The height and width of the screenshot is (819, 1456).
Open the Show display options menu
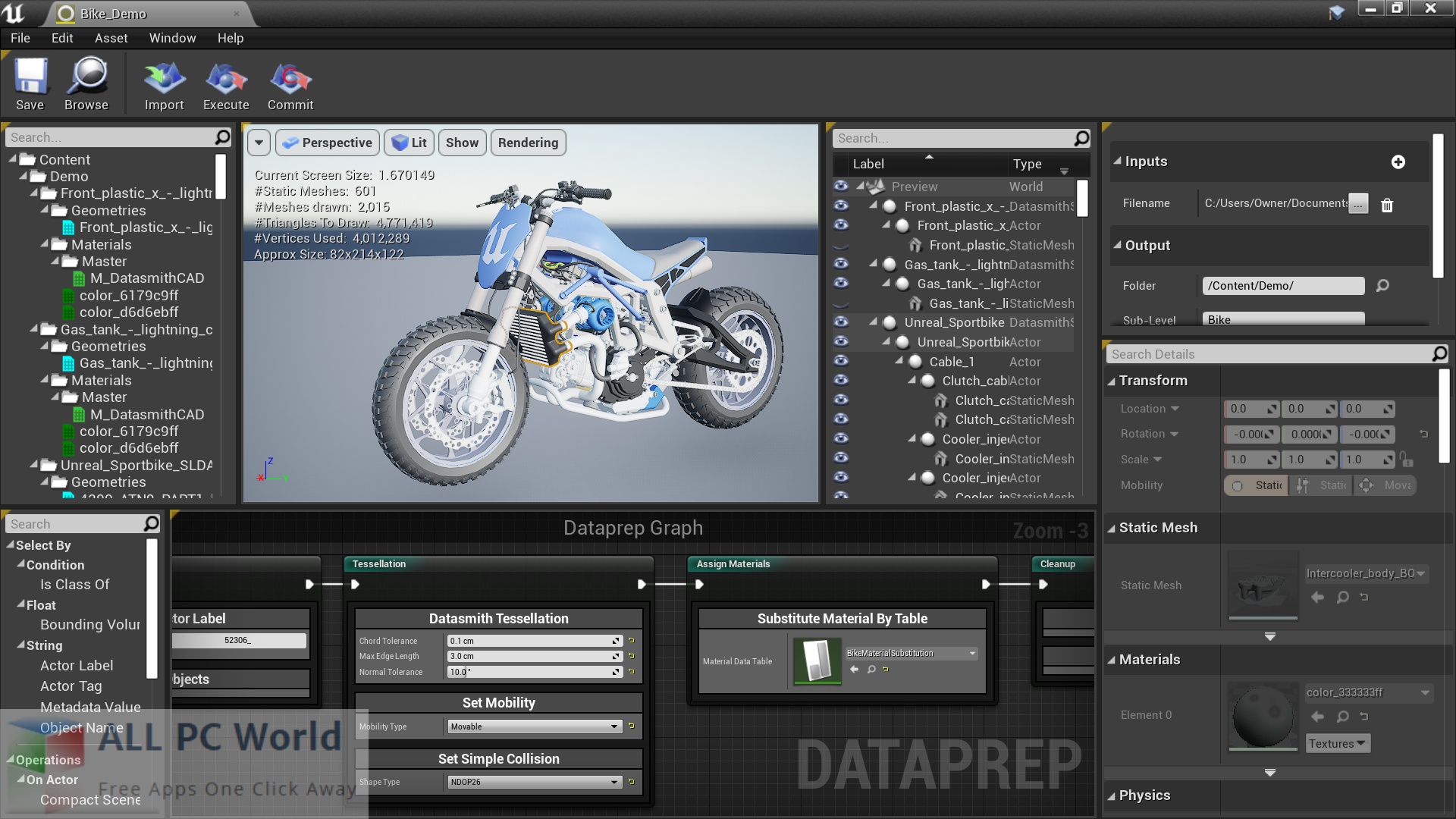(x=460, y=141)
